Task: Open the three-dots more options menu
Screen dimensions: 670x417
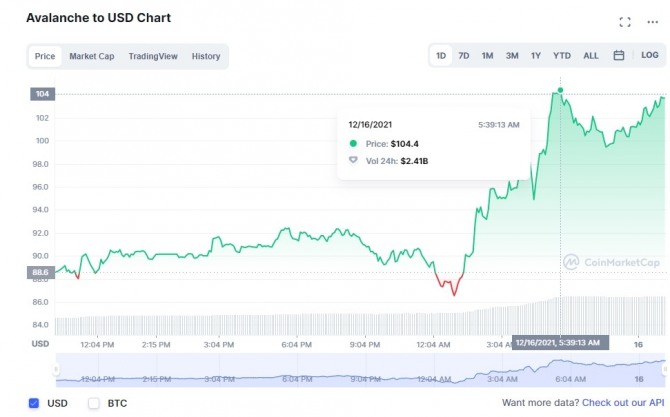Action: [x=654, y=22]
